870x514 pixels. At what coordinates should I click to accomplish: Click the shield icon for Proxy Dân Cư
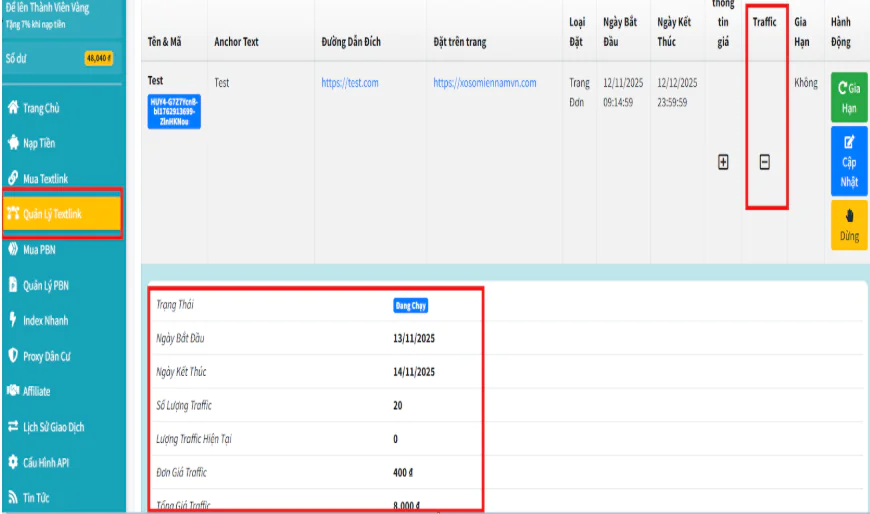coord(13,356)
